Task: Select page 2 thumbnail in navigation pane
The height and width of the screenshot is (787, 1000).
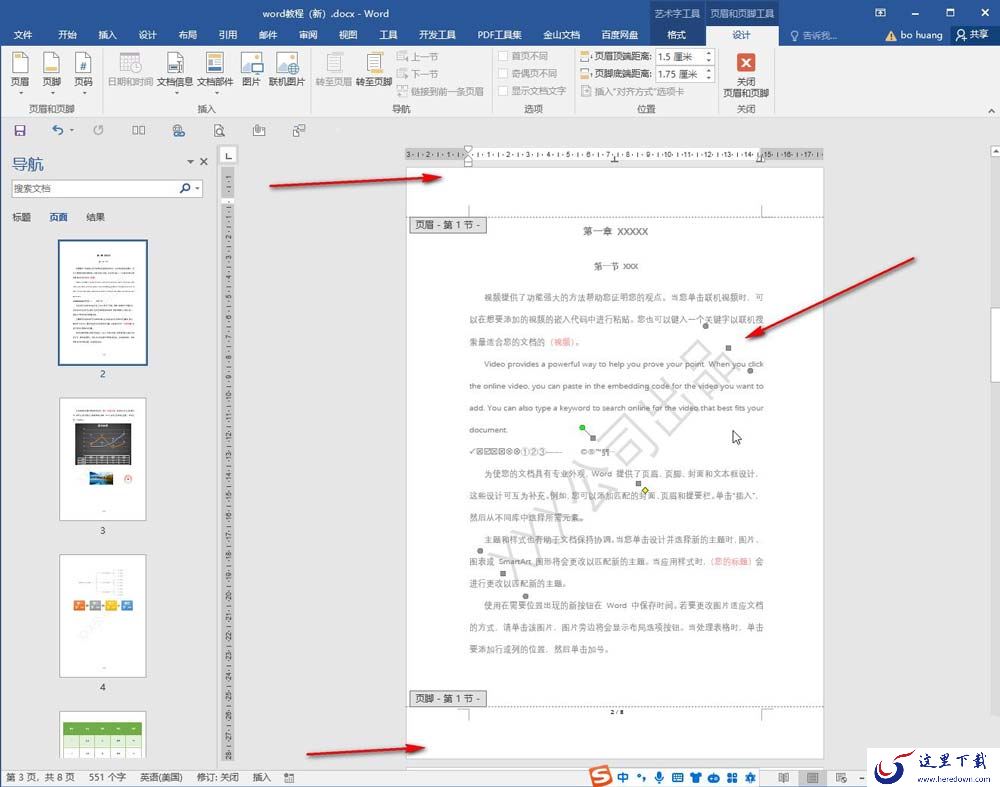Action: [x=103, y=302]
